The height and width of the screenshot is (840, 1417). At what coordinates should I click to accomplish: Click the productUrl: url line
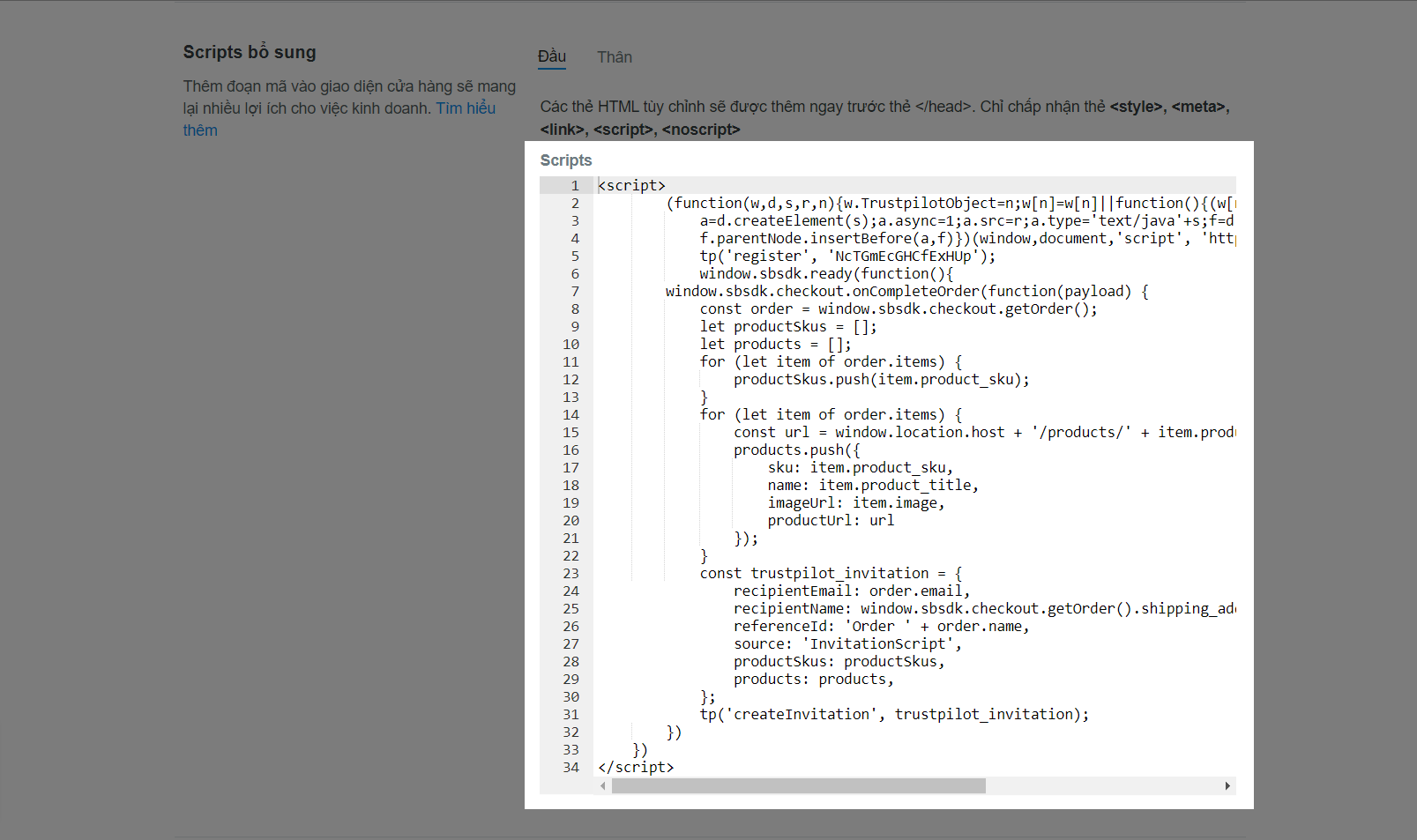tap(831, 520)
